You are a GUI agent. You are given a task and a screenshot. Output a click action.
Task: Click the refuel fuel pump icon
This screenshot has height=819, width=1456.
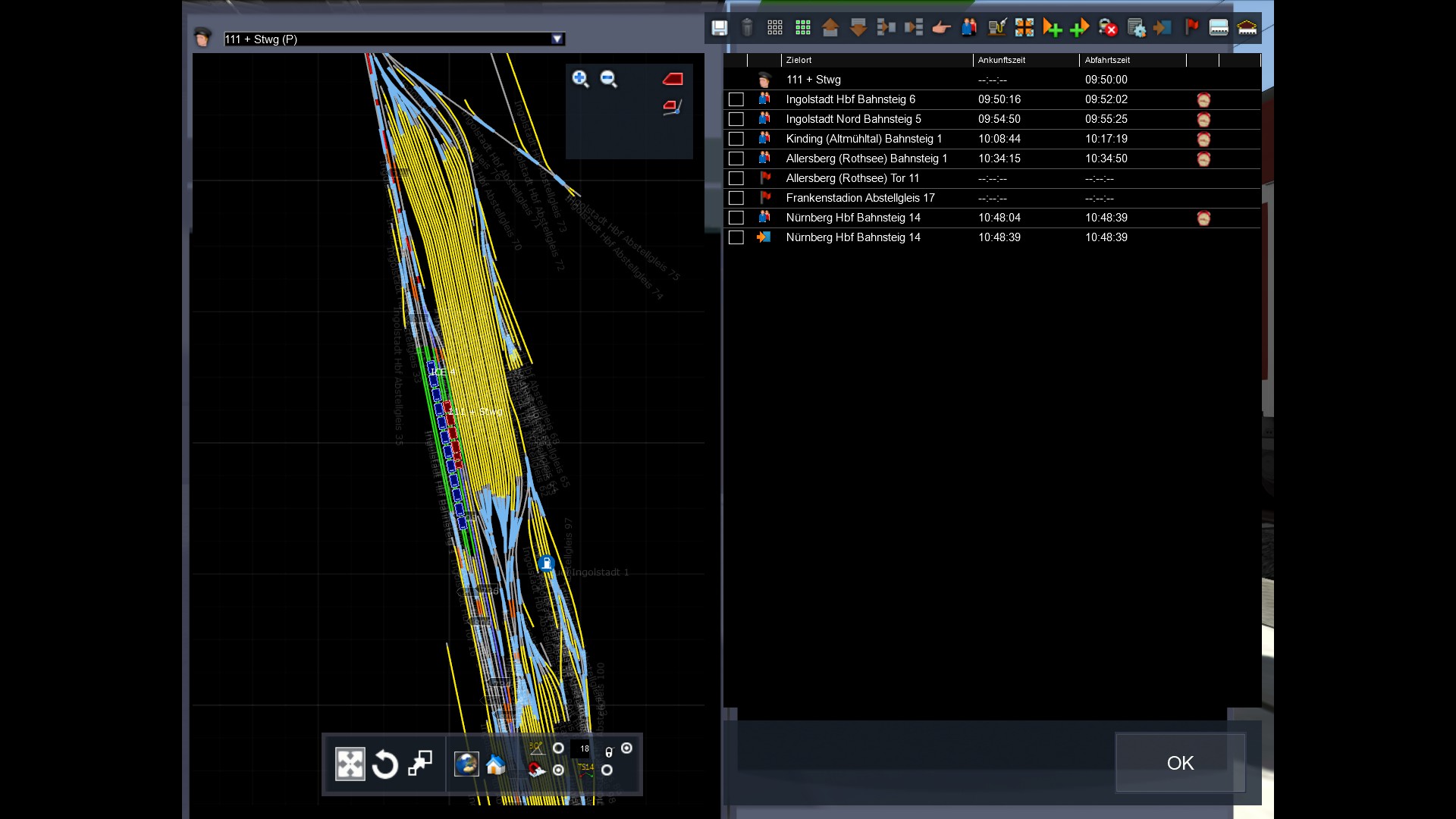pos(996,28)
